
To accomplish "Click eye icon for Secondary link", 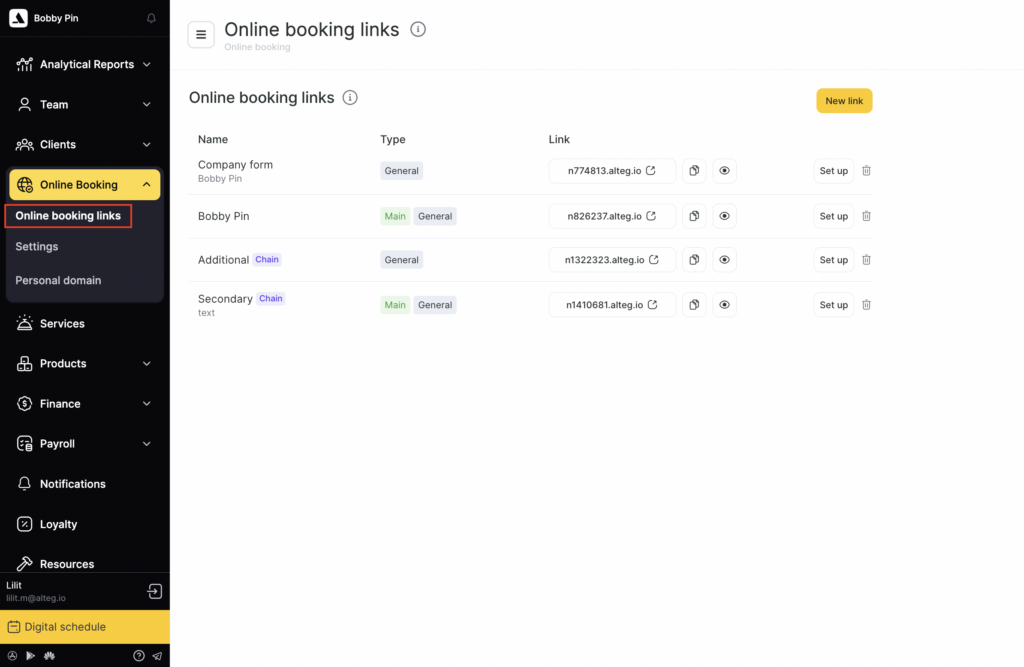I will (x=724, y=305).
